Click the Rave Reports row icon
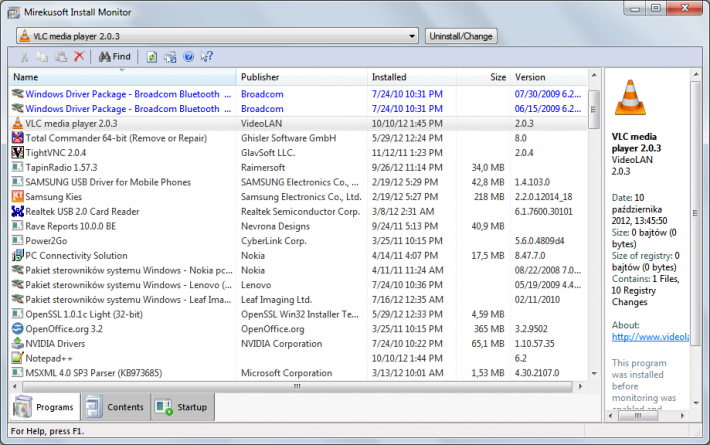710x445 pixels. pos(17,226)
